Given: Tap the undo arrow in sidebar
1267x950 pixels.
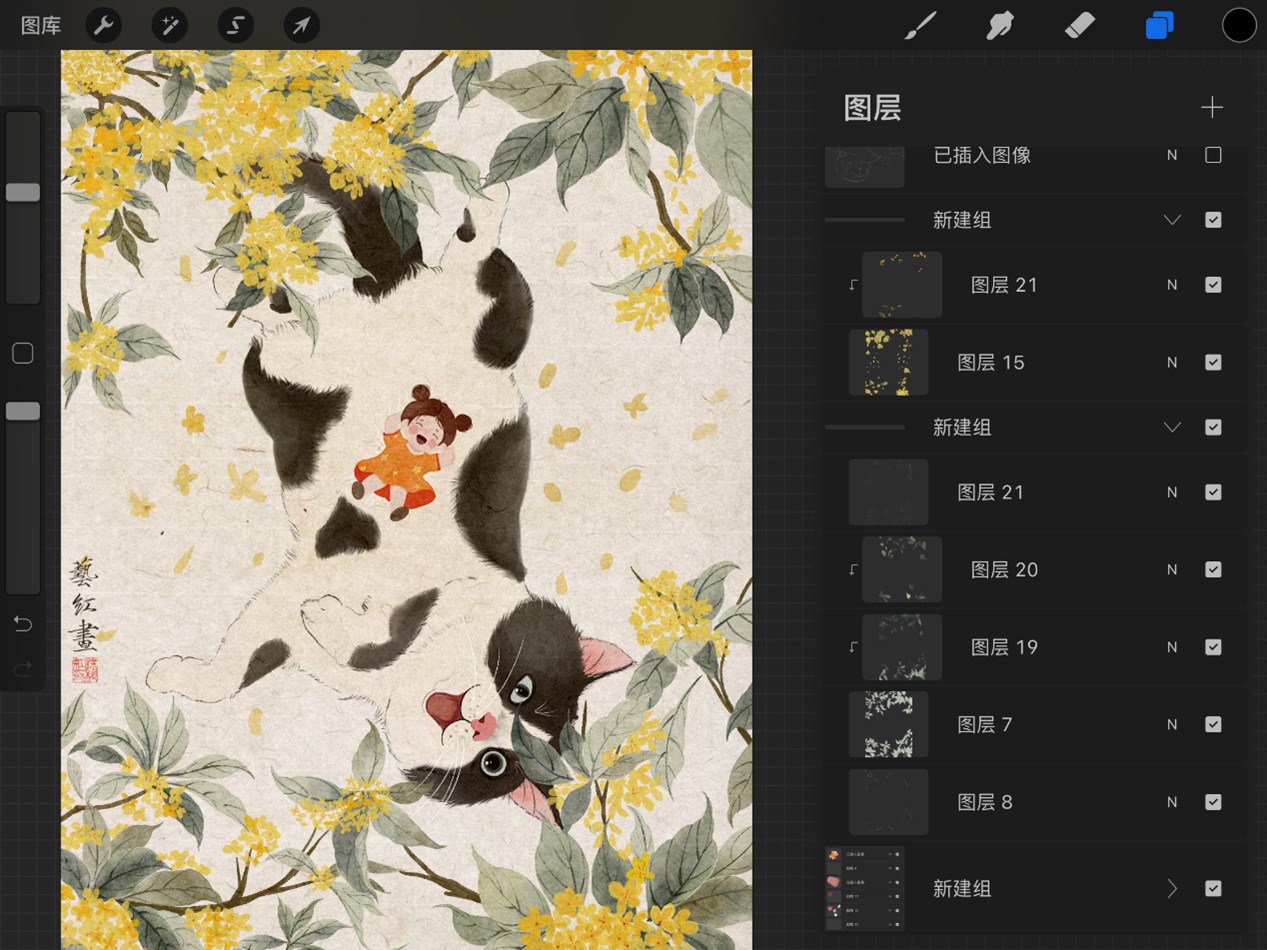Looking at the screenshot, I should [x=23, y=624].
